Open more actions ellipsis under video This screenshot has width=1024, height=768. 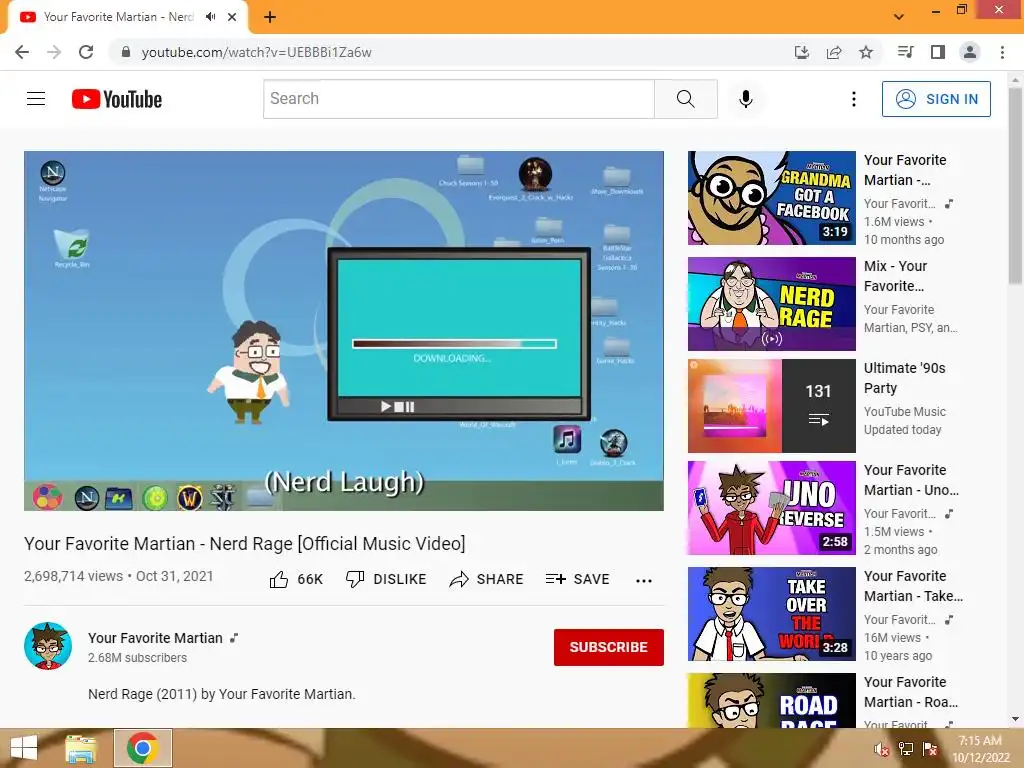(643, 581)
